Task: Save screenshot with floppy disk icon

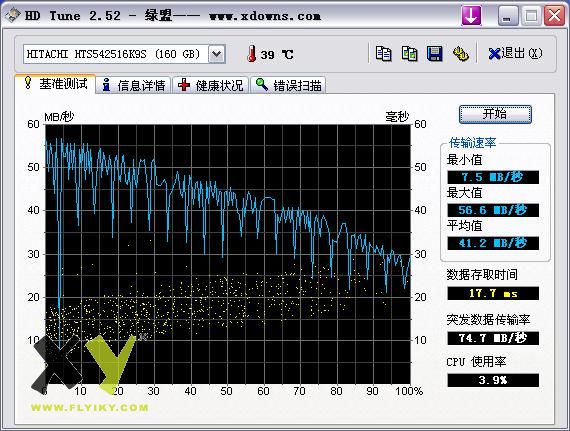Action: (434, 54)
